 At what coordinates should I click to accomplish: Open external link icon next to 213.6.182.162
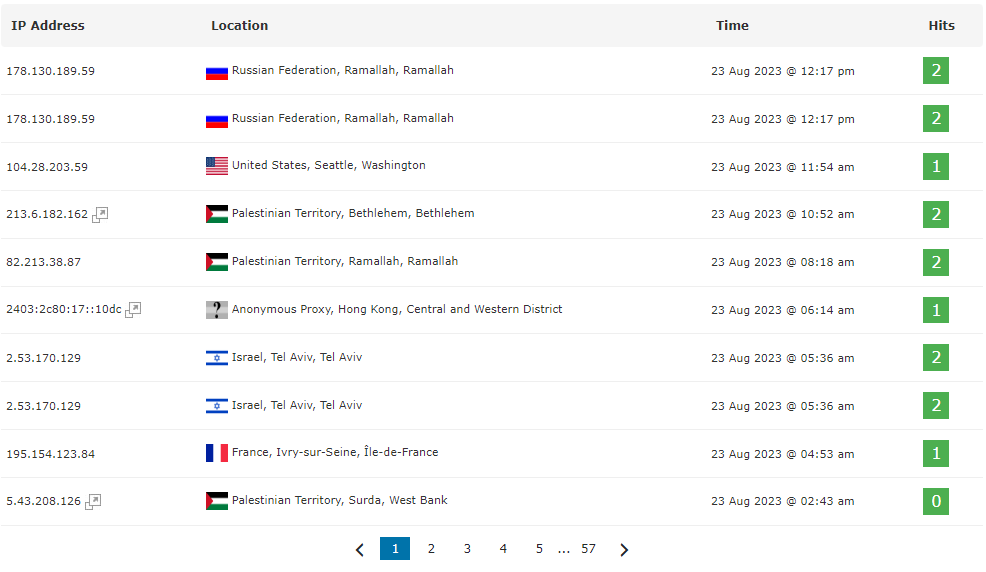click(x=100, y=215)
